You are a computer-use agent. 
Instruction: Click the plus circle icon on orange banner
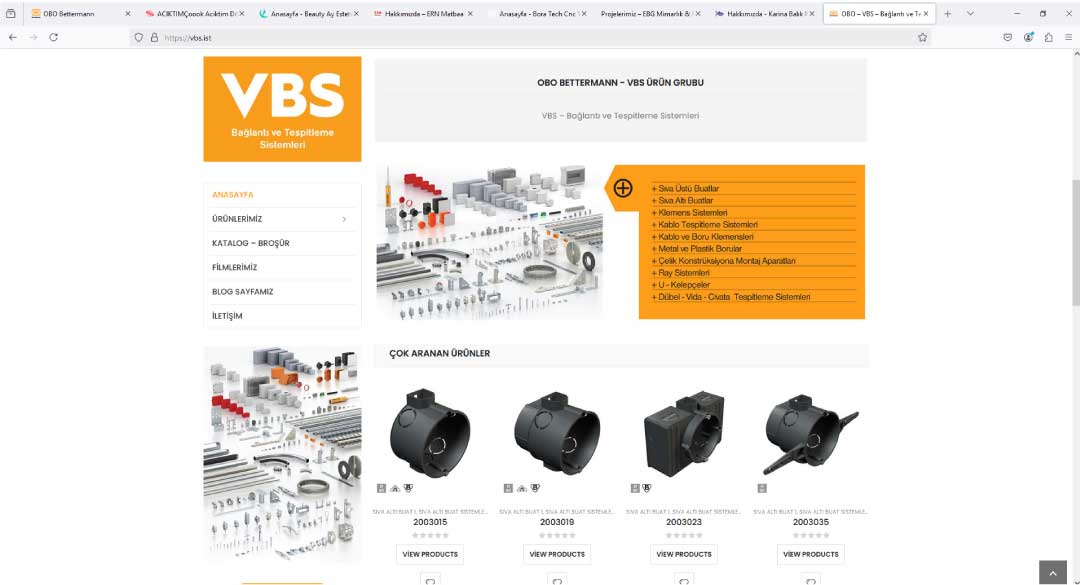623,188
